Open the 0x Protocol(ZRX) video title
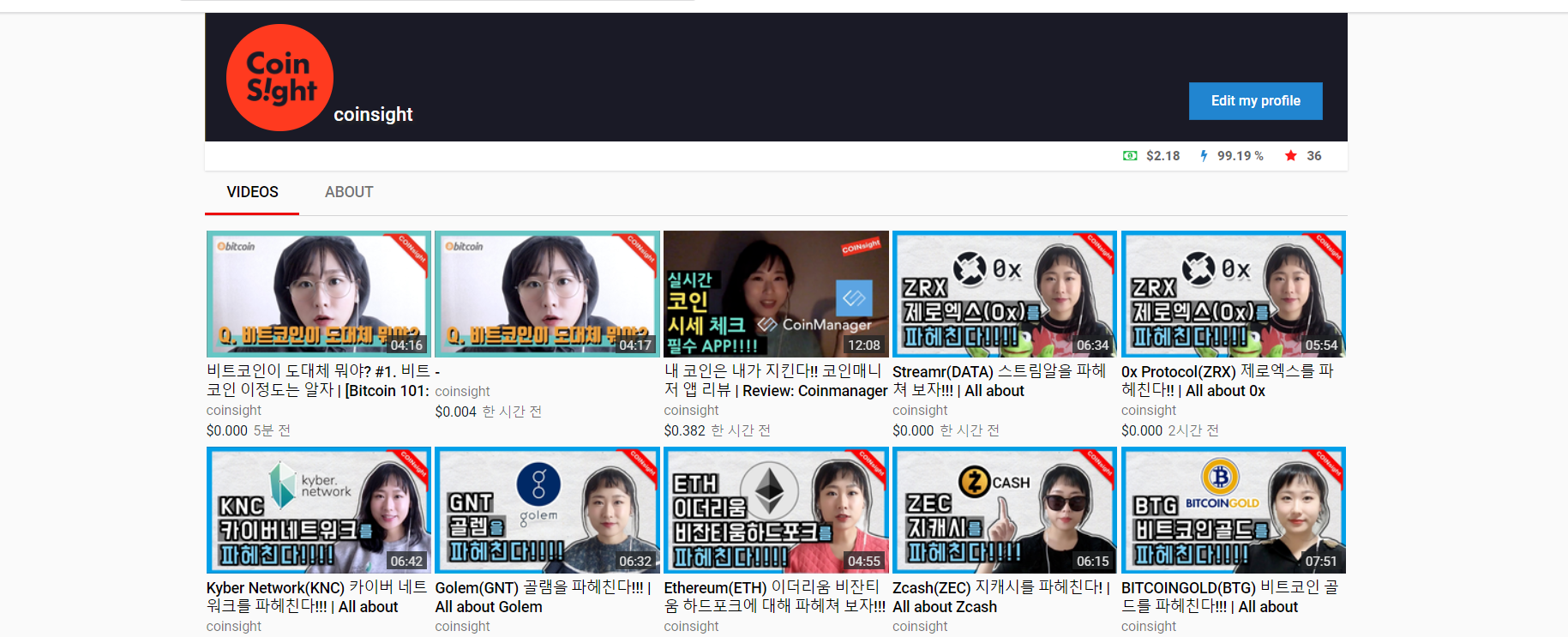Image resolution: width=1568 pixels, height=637 pixels. tap(1228, 381)
